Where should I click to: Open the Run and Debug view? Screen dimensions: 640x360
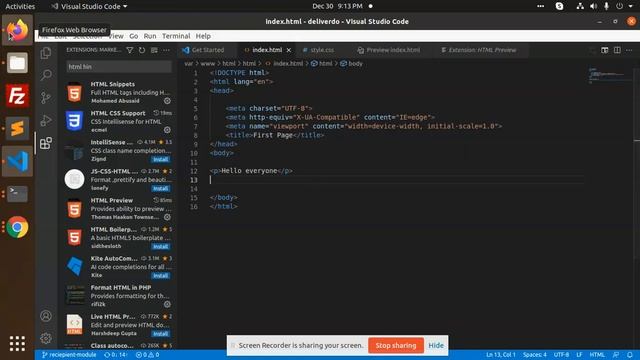pos(46,120)
